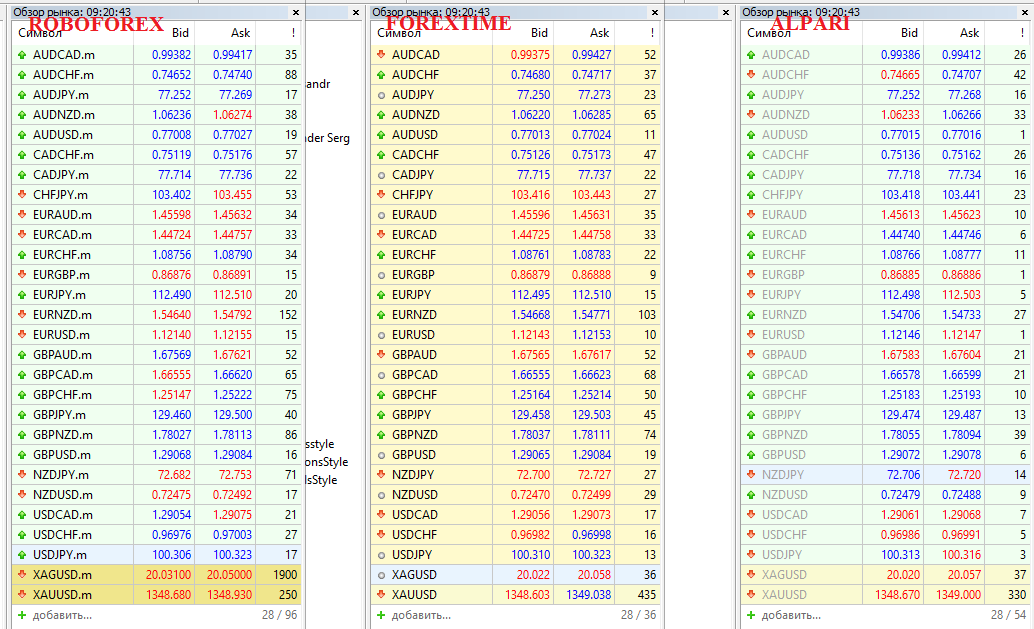Select USDJPY row in Alpari market watch
1034x629 pixels.
click(885, 555)
